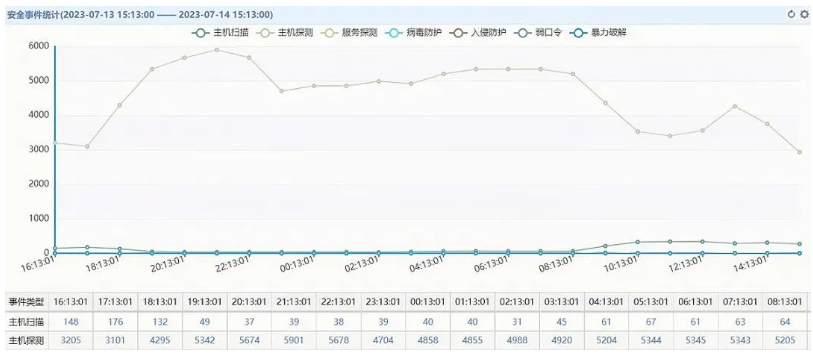Image resolution: width=813 pixels, height=364 pixels.
Task: Toggle the 主机探测 legend series
Action: tap(285, 34)
